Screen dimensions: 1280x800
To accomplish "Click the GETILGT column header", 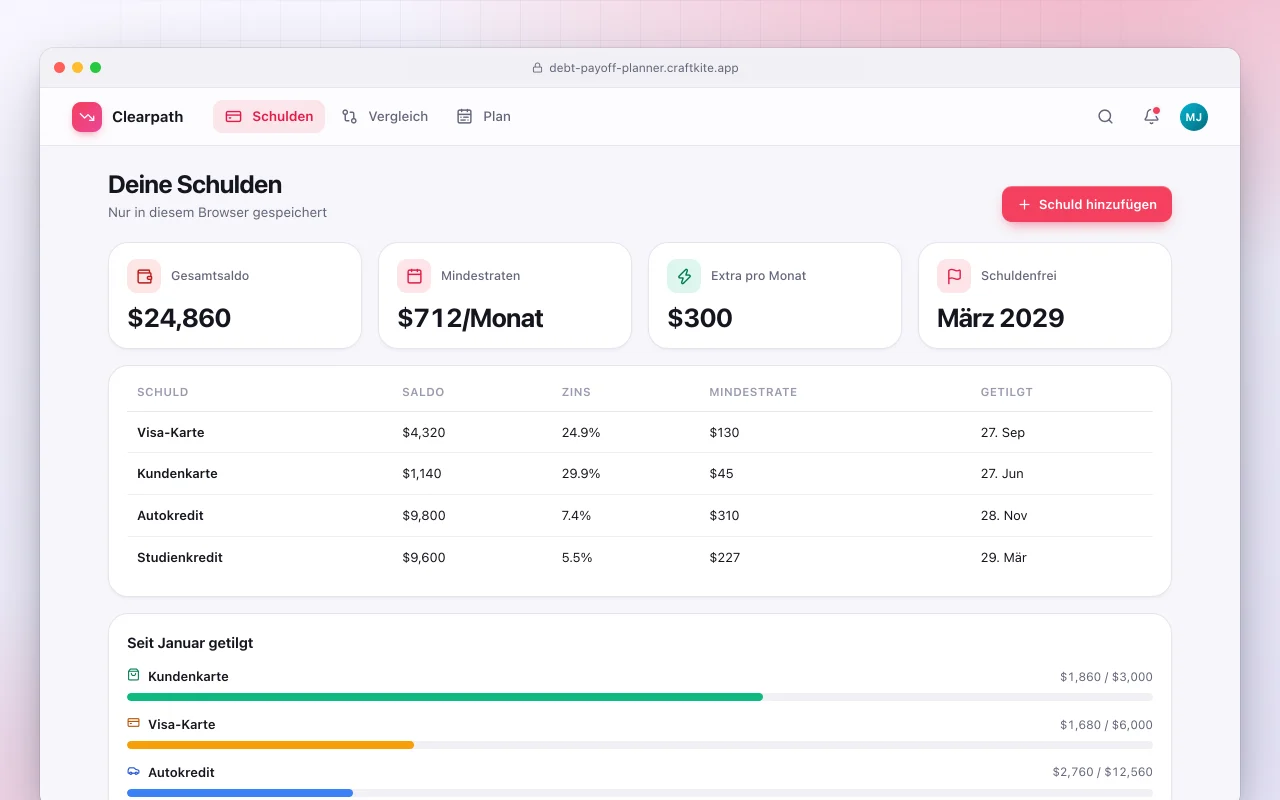I will pyautogui.click(x=1007, y=392).
